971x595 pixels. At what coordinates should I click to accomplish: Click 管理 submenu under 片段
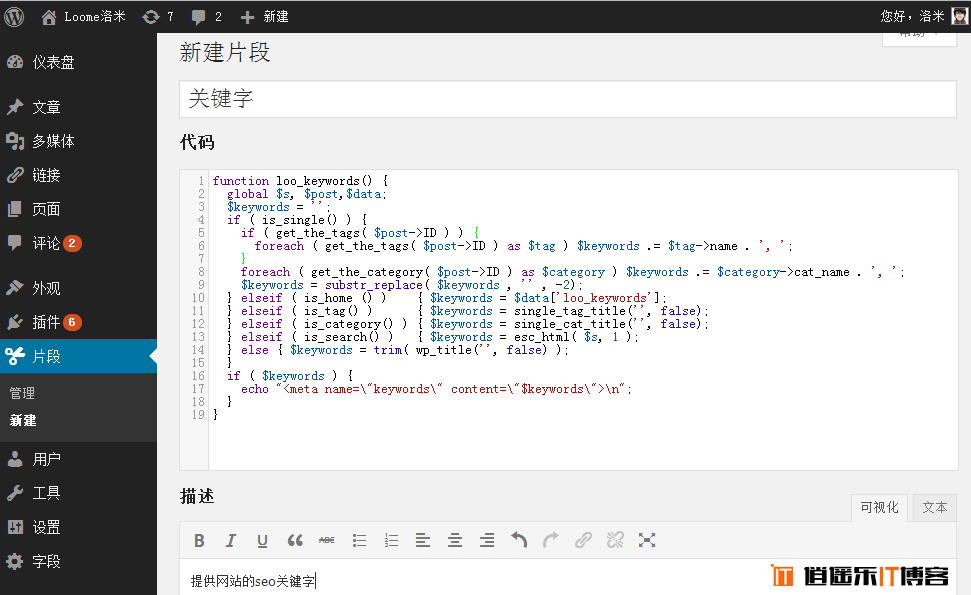pos(22,393)
